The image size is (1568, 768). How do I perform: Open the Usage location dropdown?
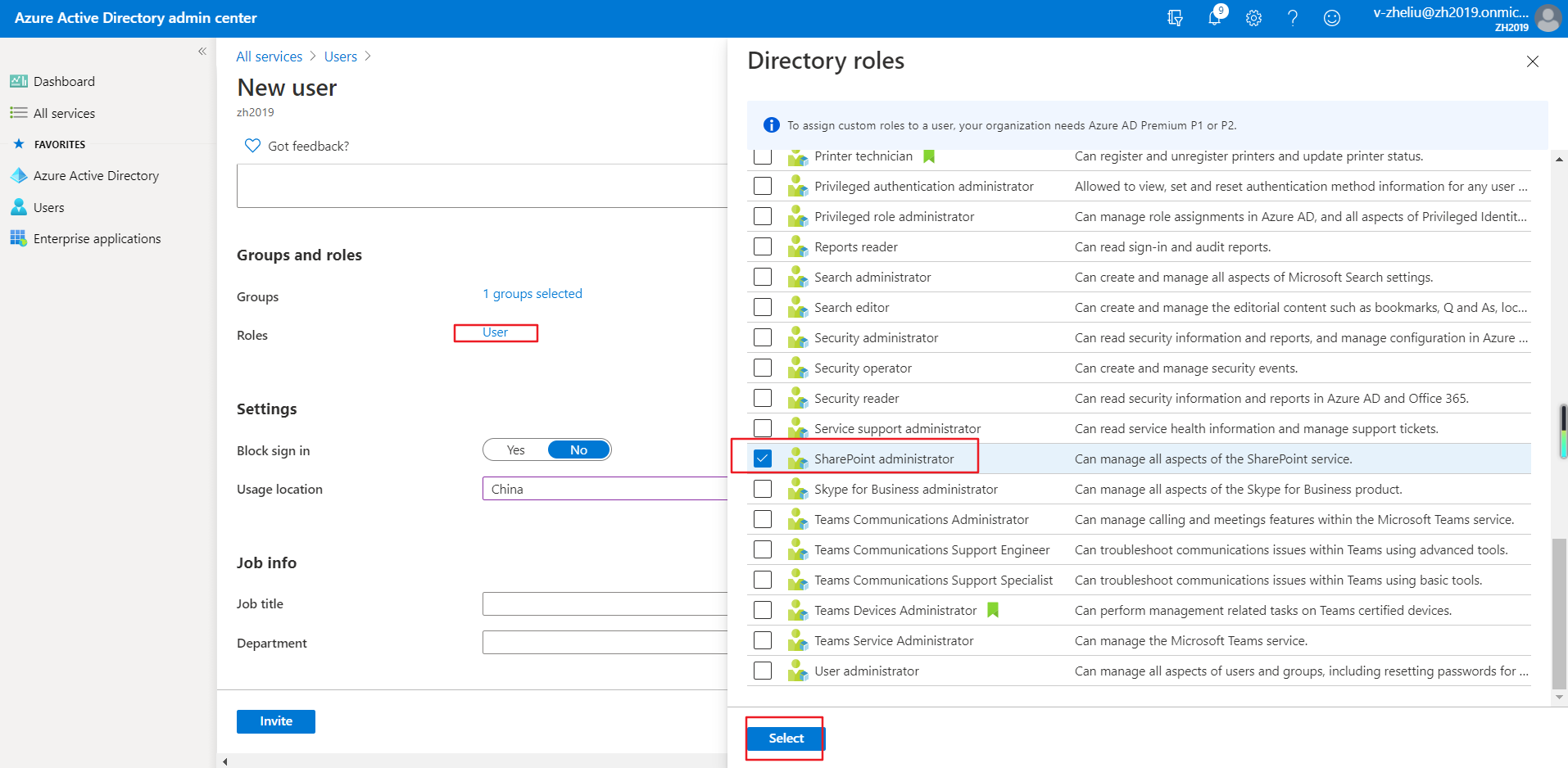tap(604, 489)
